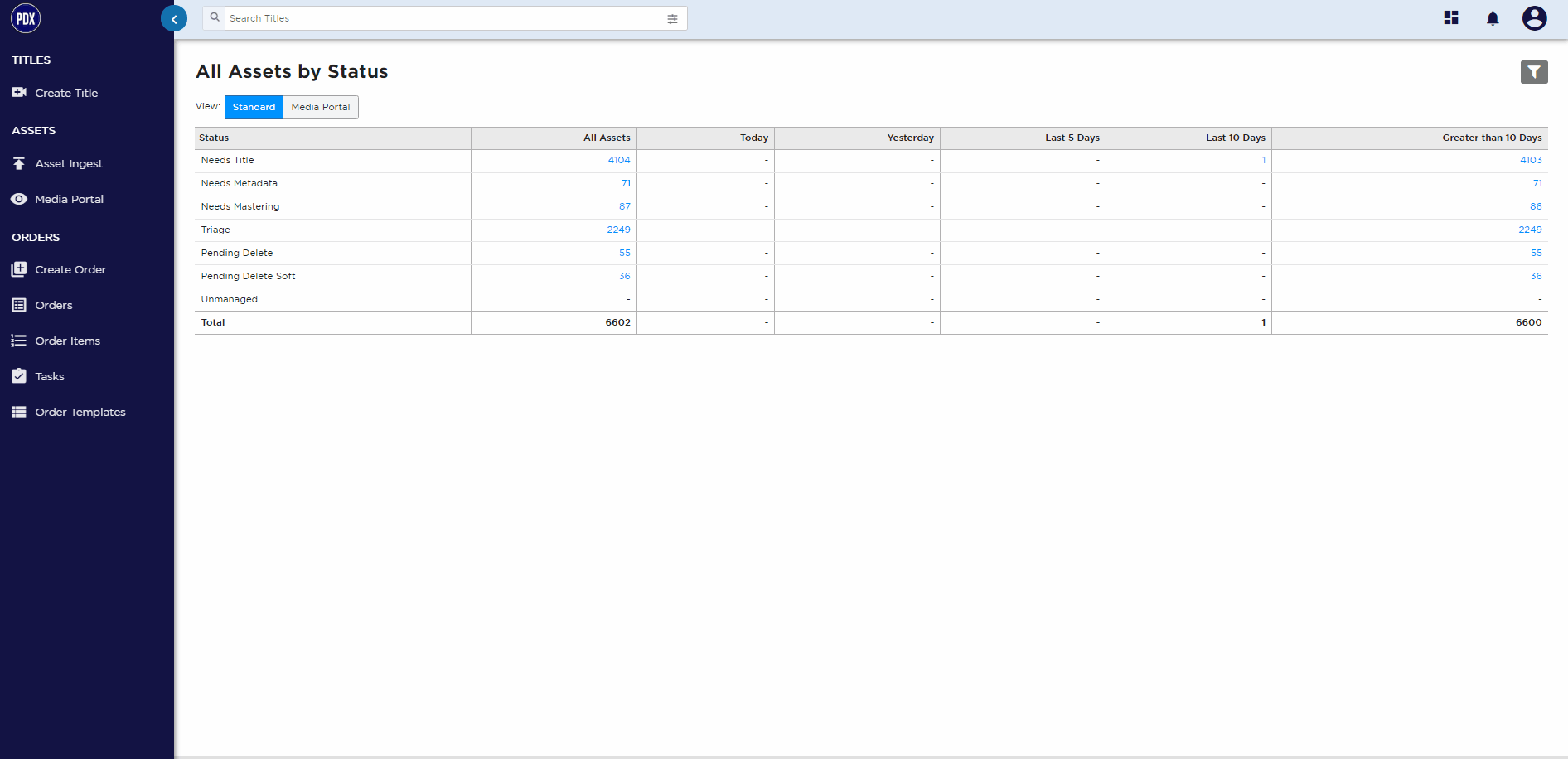Click the Triage status label
Image resolution: width=1568 pixels, height=759 pixels.
(215, 230)
